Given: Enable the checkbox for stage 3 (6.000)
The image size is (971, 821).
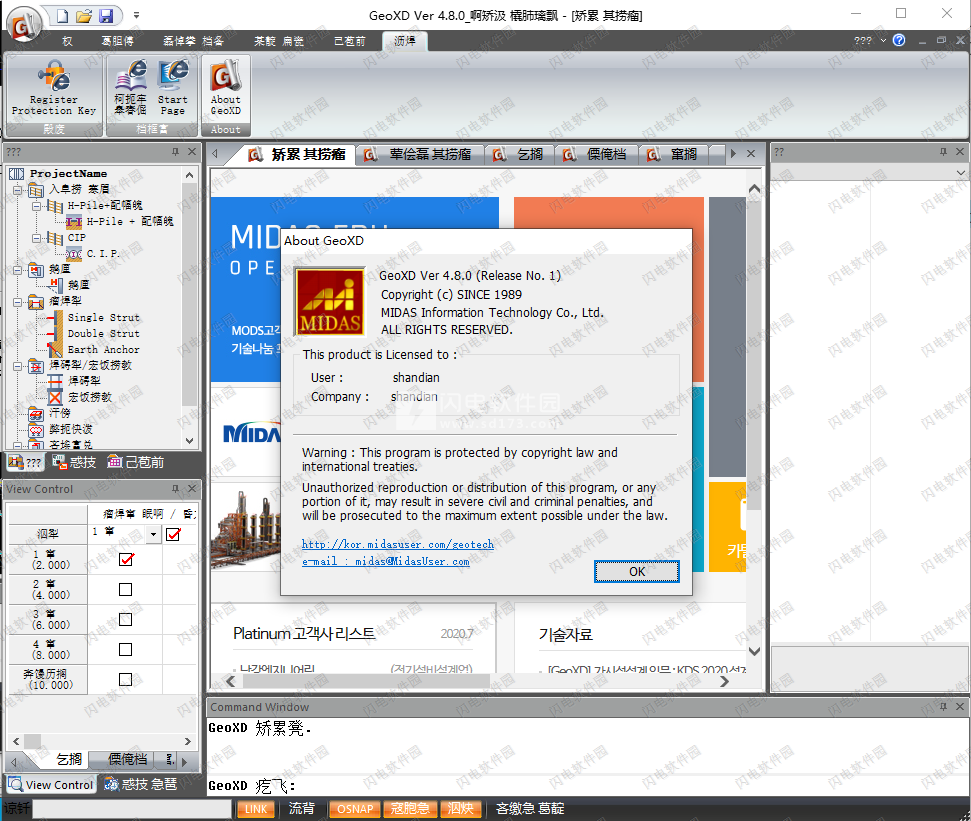Looking at the screenshot, I should point(125,619).
